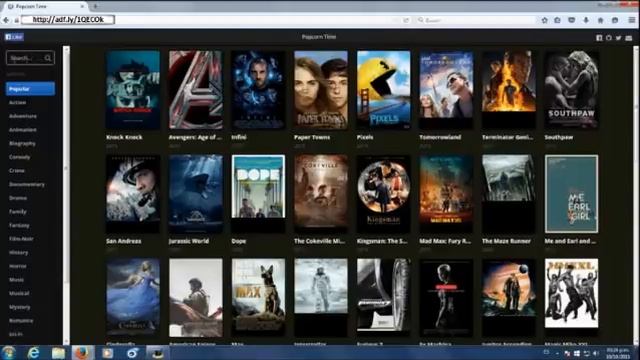The height and width of the screenshot is (360, 640).
Task: Click the search magnifier icon in sidebar
Action: point(48,58)
